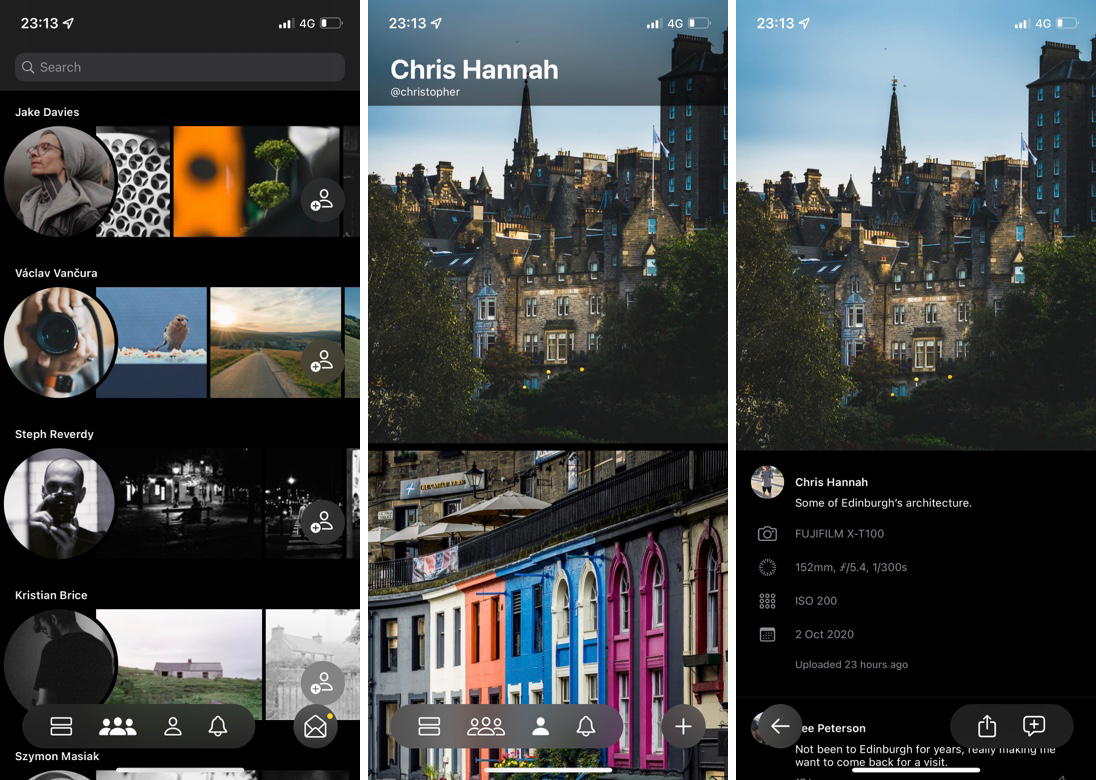Open Chris Hannah's avatar in photo details
The height and width of the screenshot is (780, 1096).
(x=767, y=482)
